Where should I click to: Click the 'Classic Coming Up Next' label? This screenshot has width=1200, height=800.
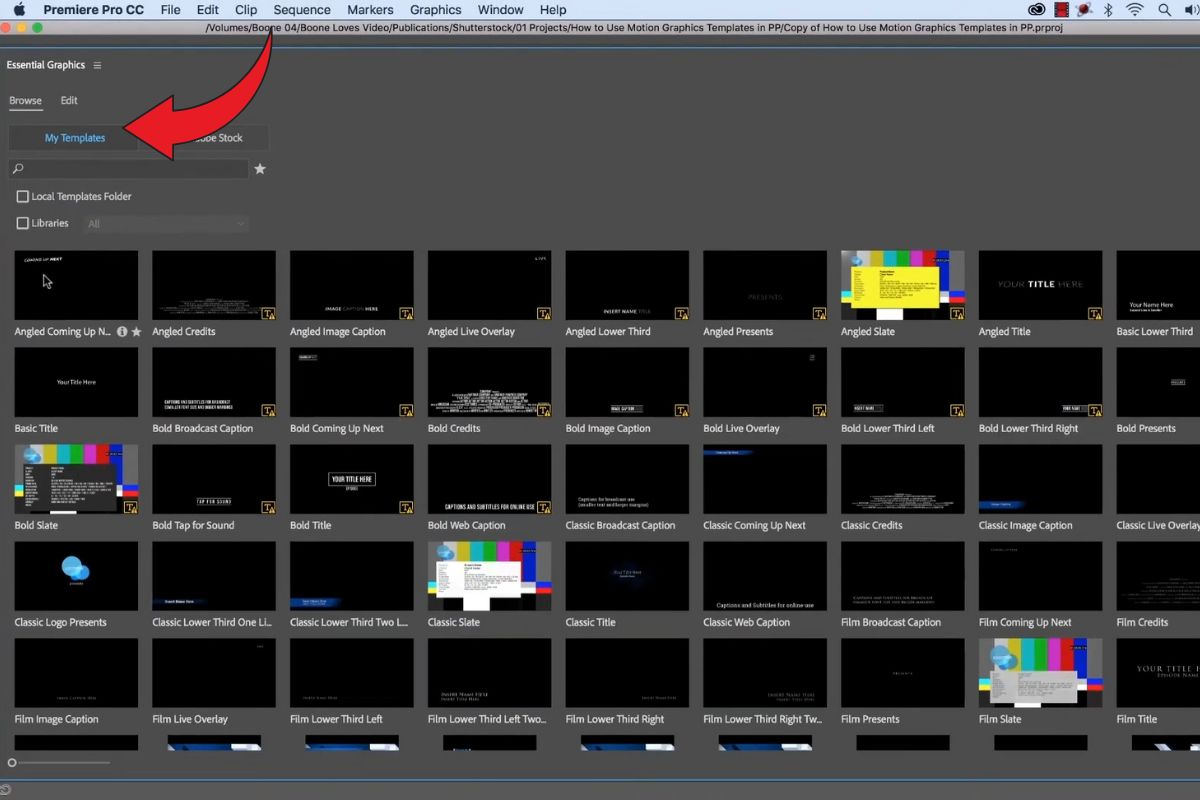point(754,526)
